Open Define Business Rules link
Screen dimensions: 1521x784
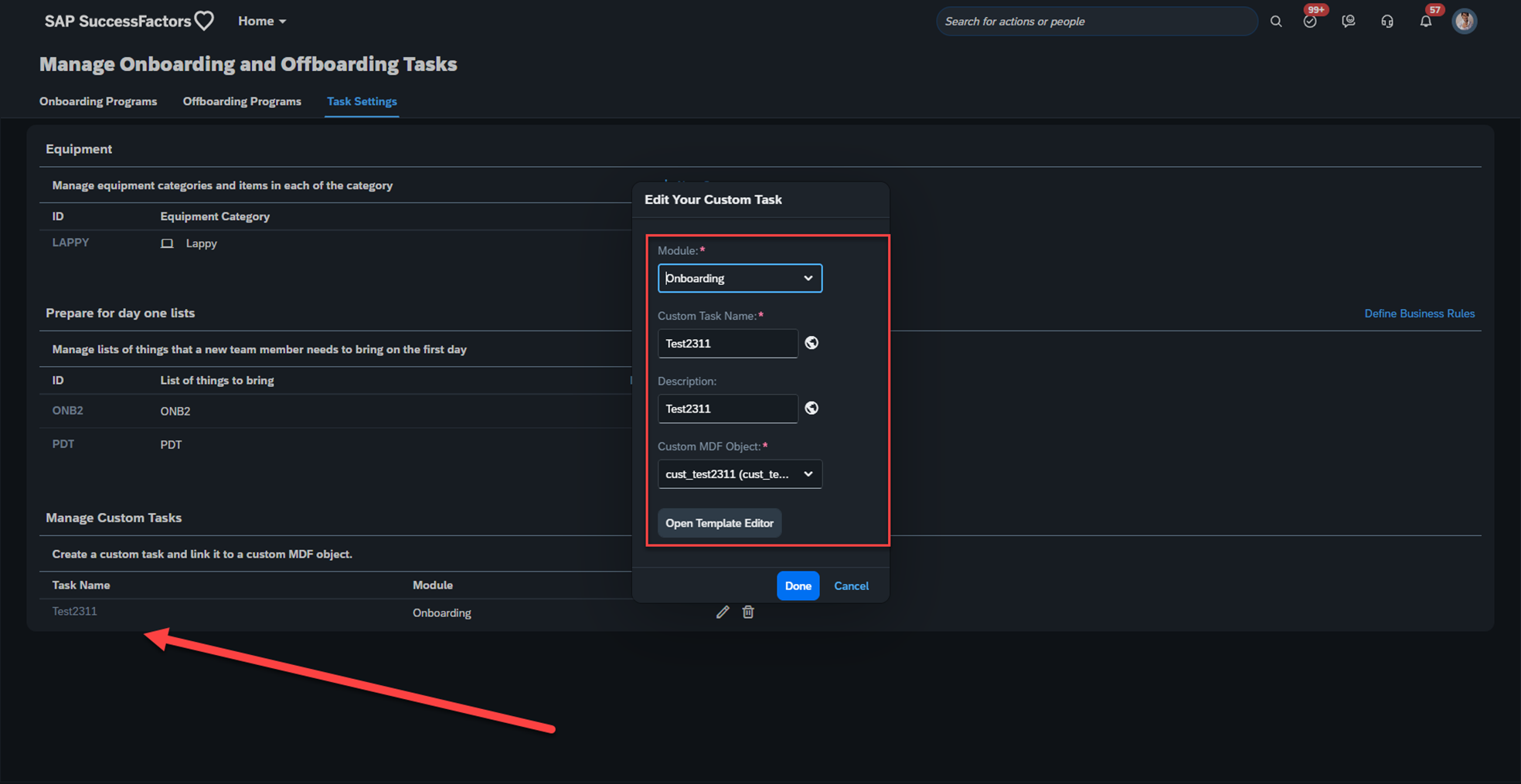coord(1419,313)
